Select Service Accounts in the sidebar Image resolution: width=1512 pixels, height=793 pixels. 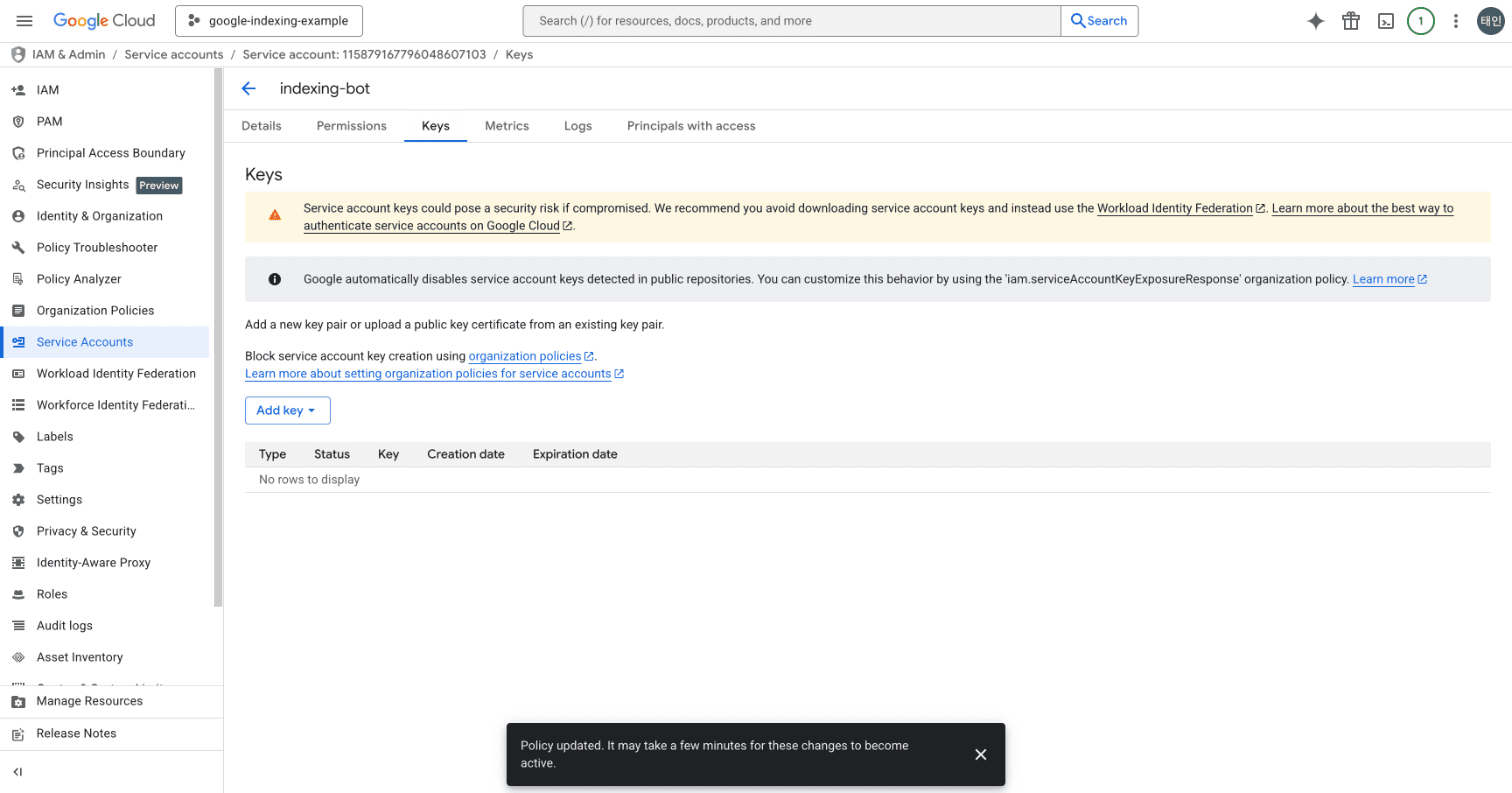(105, 342)
